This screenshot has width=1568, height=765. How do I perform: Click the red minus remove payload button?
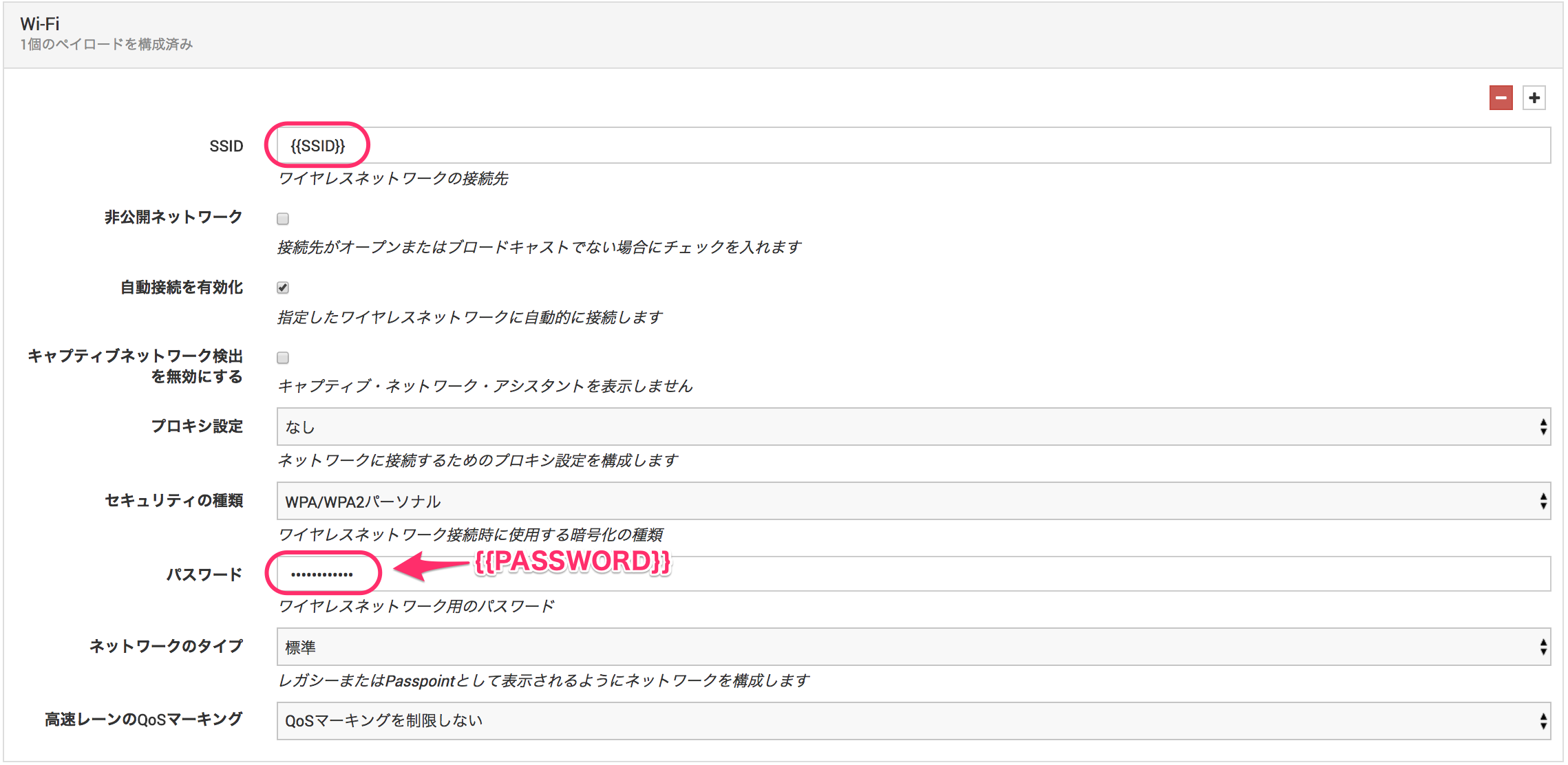(x=1501, y=98)
